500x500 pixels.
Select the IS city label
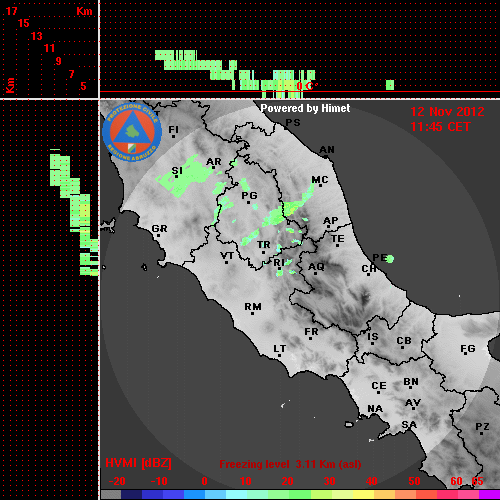point(373,337)
